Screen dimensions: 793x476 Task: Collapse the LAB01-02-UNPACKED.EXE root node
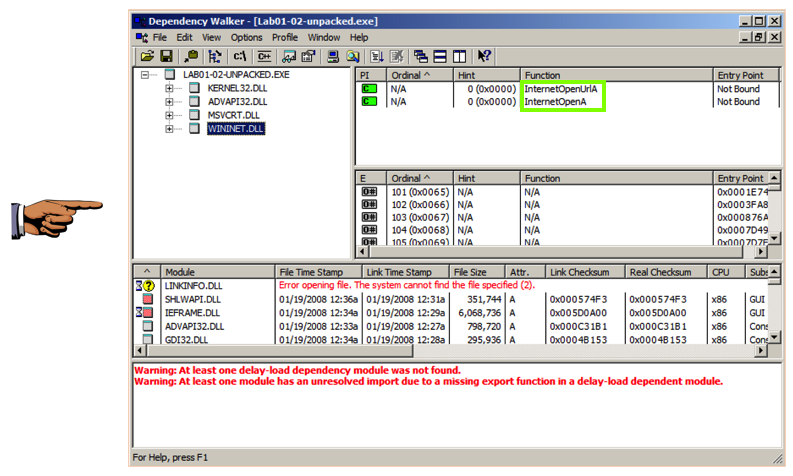point(146,75)
